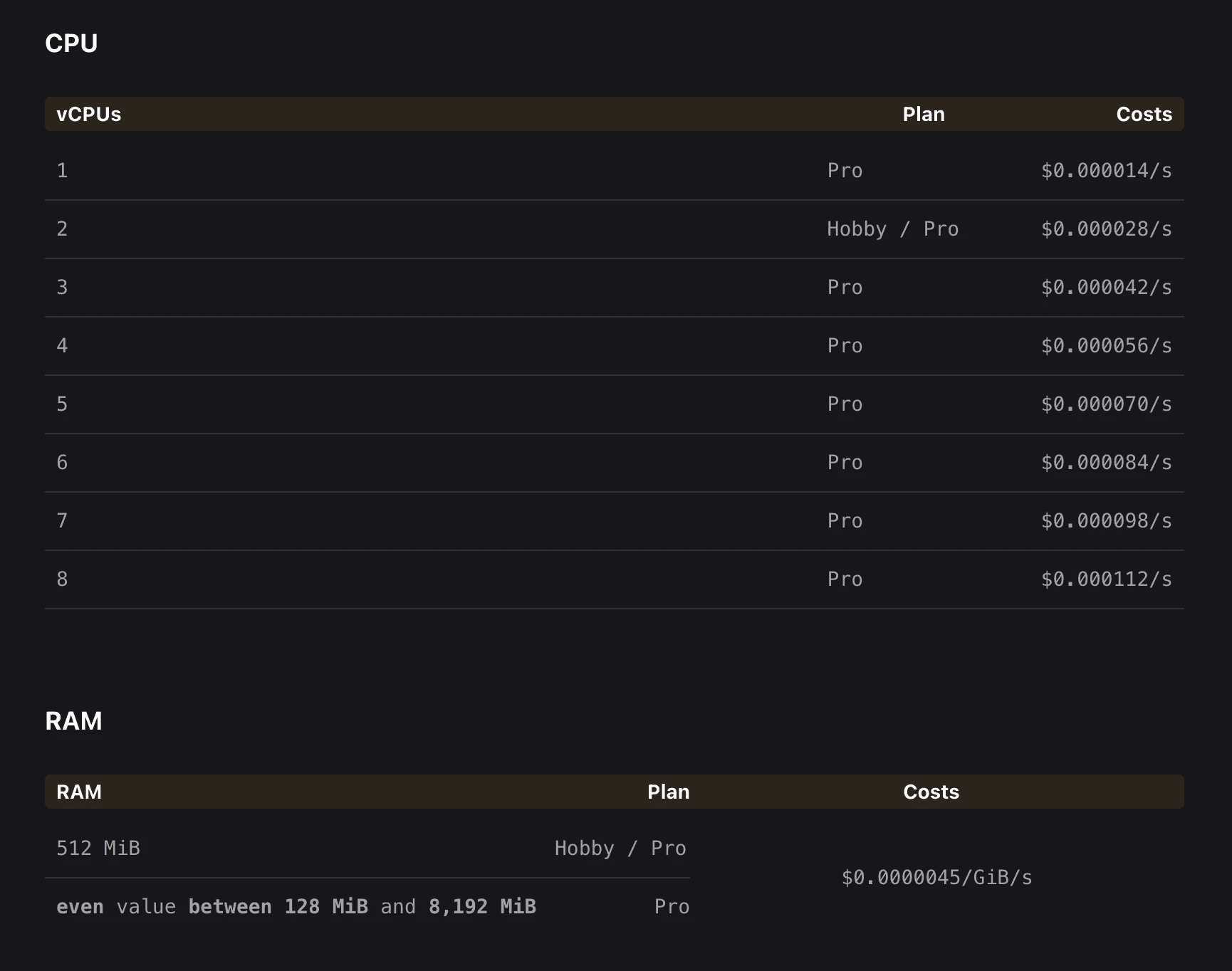Select the vCPU count 3 cell
The image size is (1232, 971).
62,288
